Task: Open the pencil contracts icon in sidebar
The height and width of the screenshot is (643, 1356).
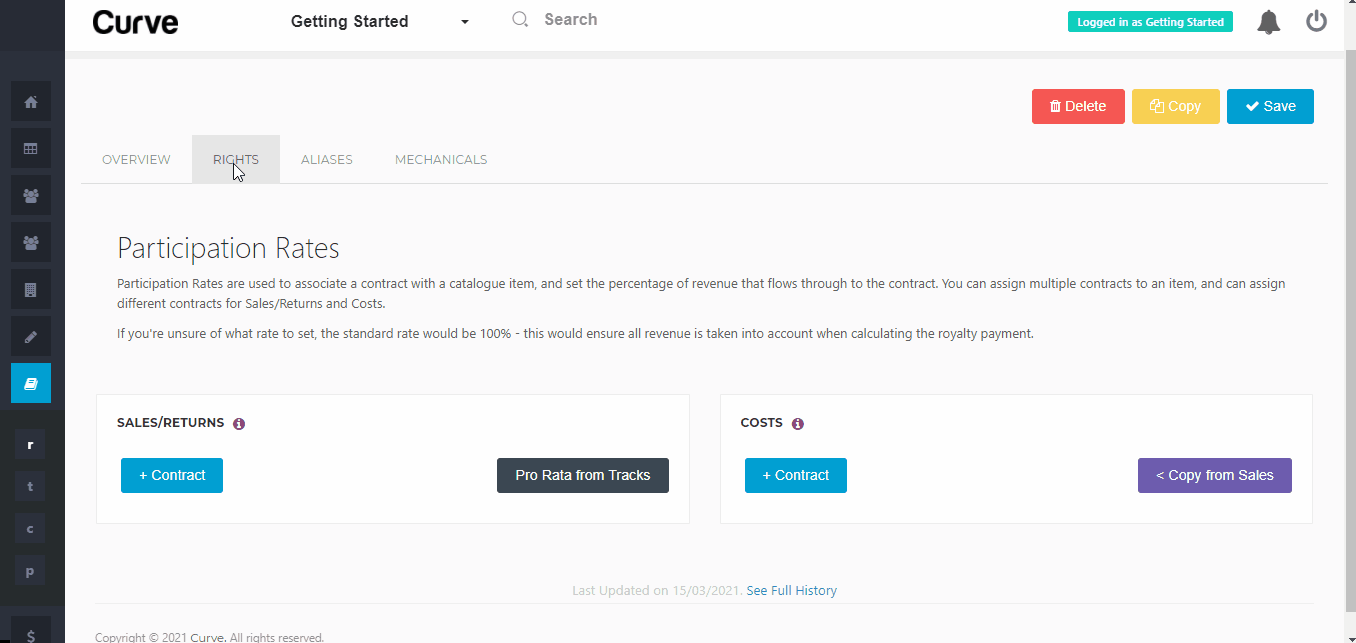Action: (x=30, y=336)
